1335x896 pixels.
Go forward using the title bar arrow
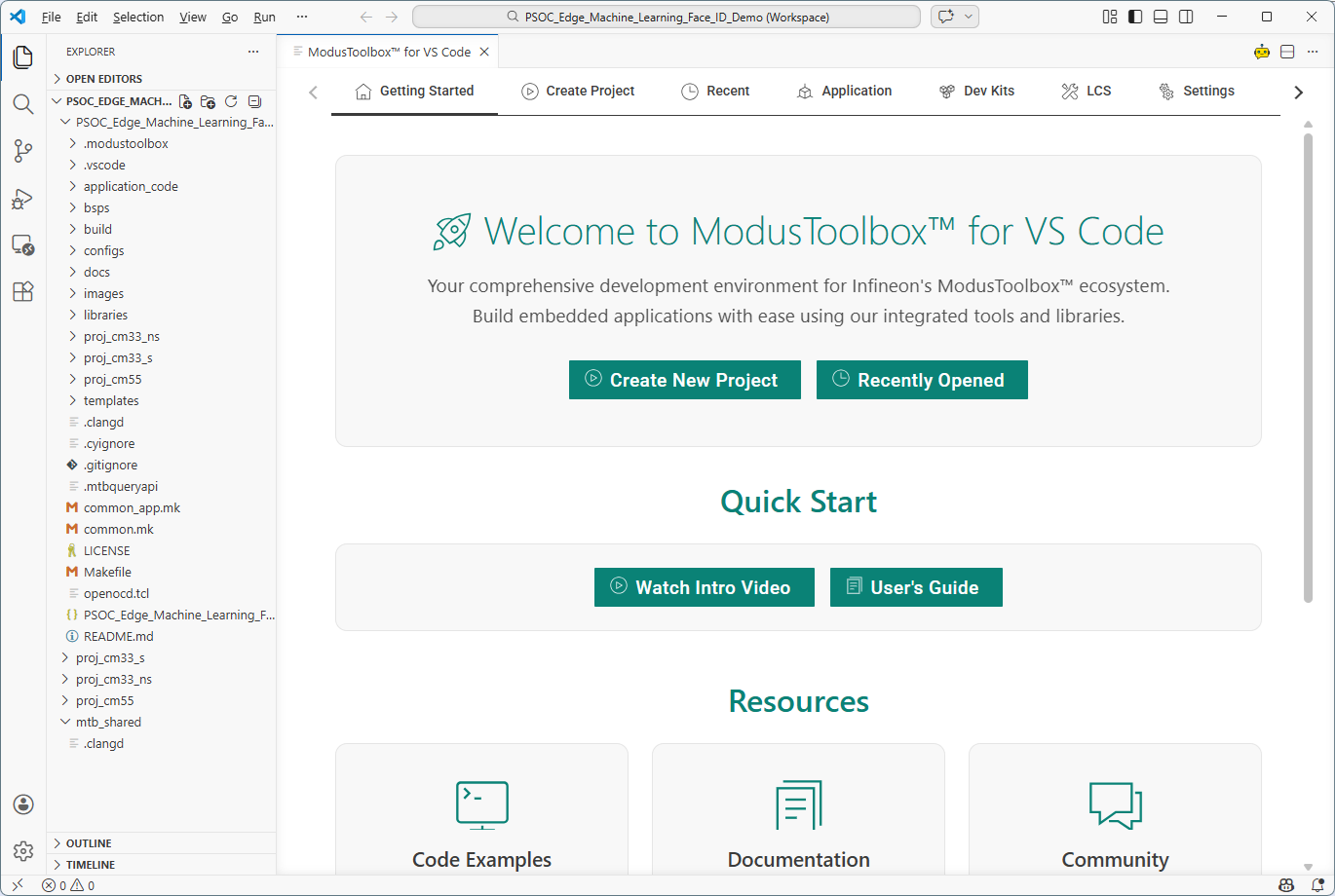coord(392,17)
